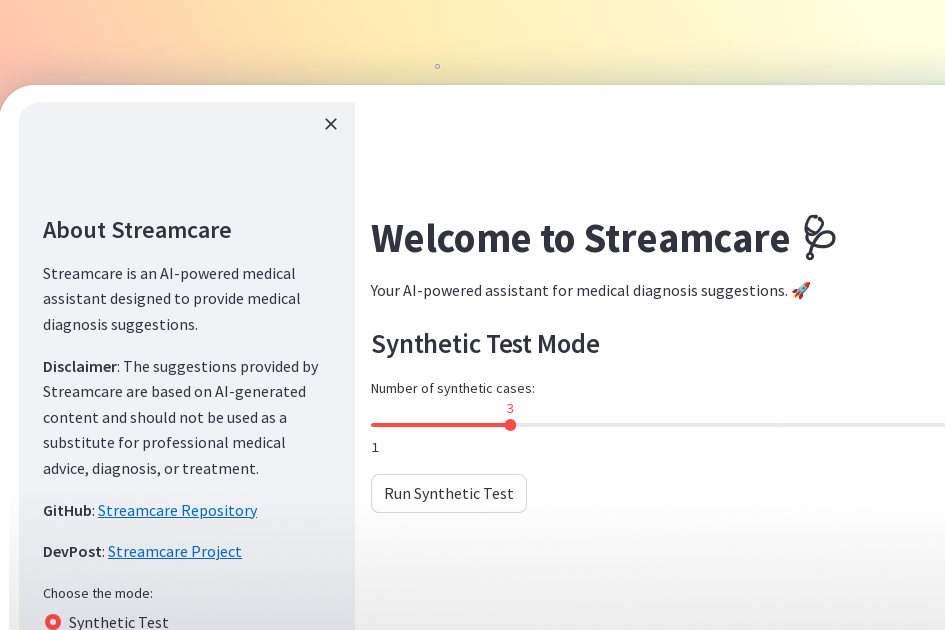Click the unfilled slider track right of the handle

tap(730, 425)
